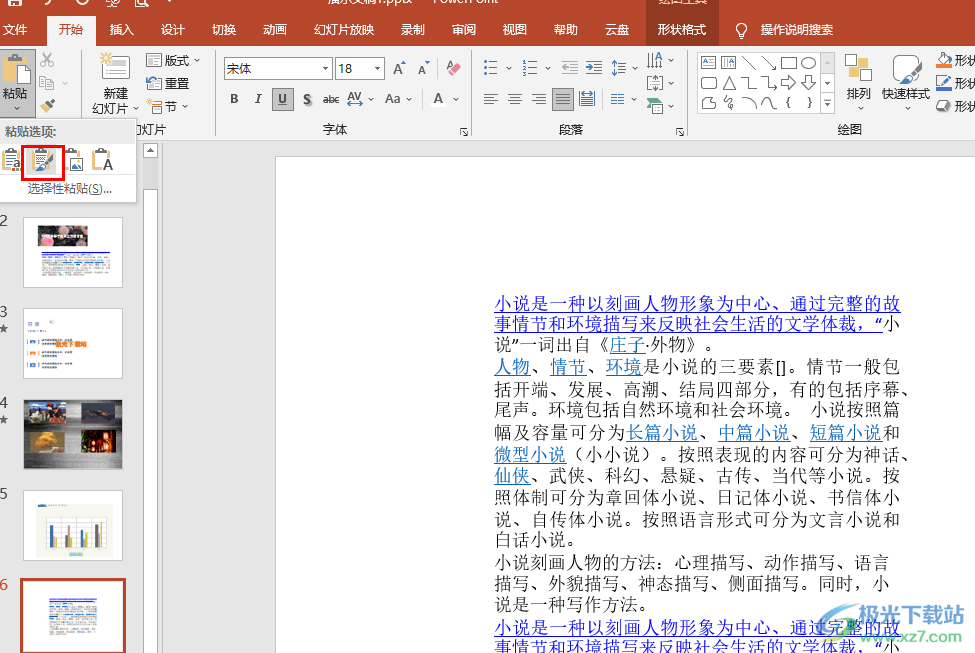Viewport: 975px width, 653px height.
Task: Select the keep text only paste option
Action: coord(103,161)
